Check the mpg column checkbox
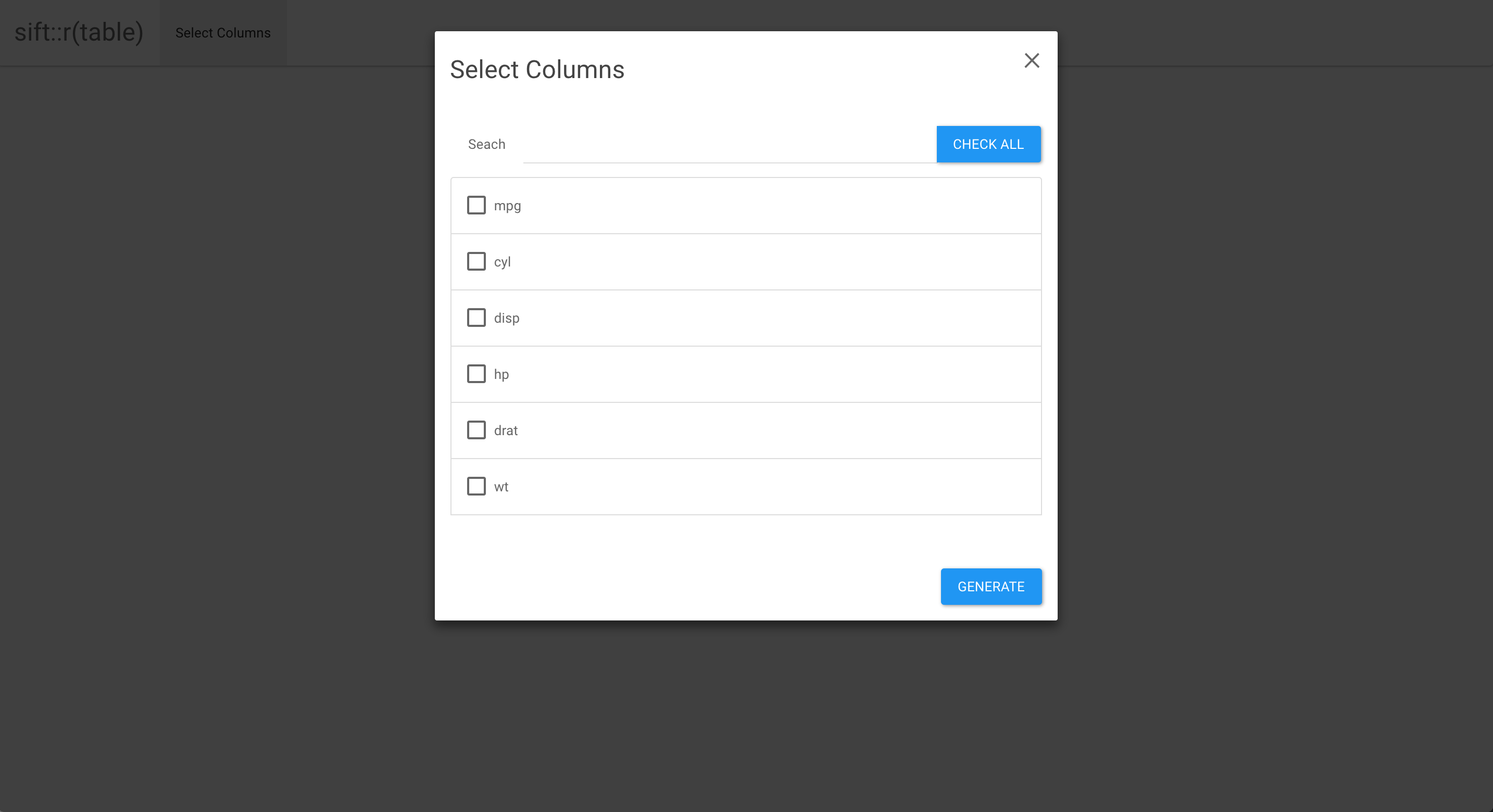This screenshot has height=812, width=1493. point(476,205)
